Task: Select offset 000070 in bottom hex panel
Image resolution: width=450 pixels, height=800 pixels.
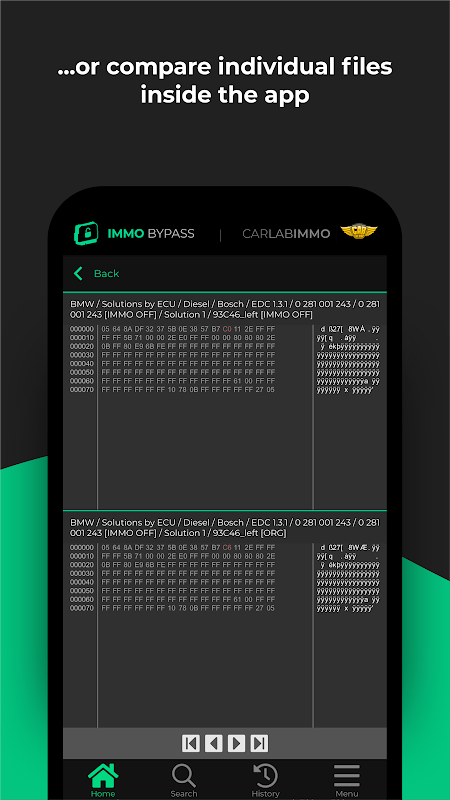Action: [82, 608]
